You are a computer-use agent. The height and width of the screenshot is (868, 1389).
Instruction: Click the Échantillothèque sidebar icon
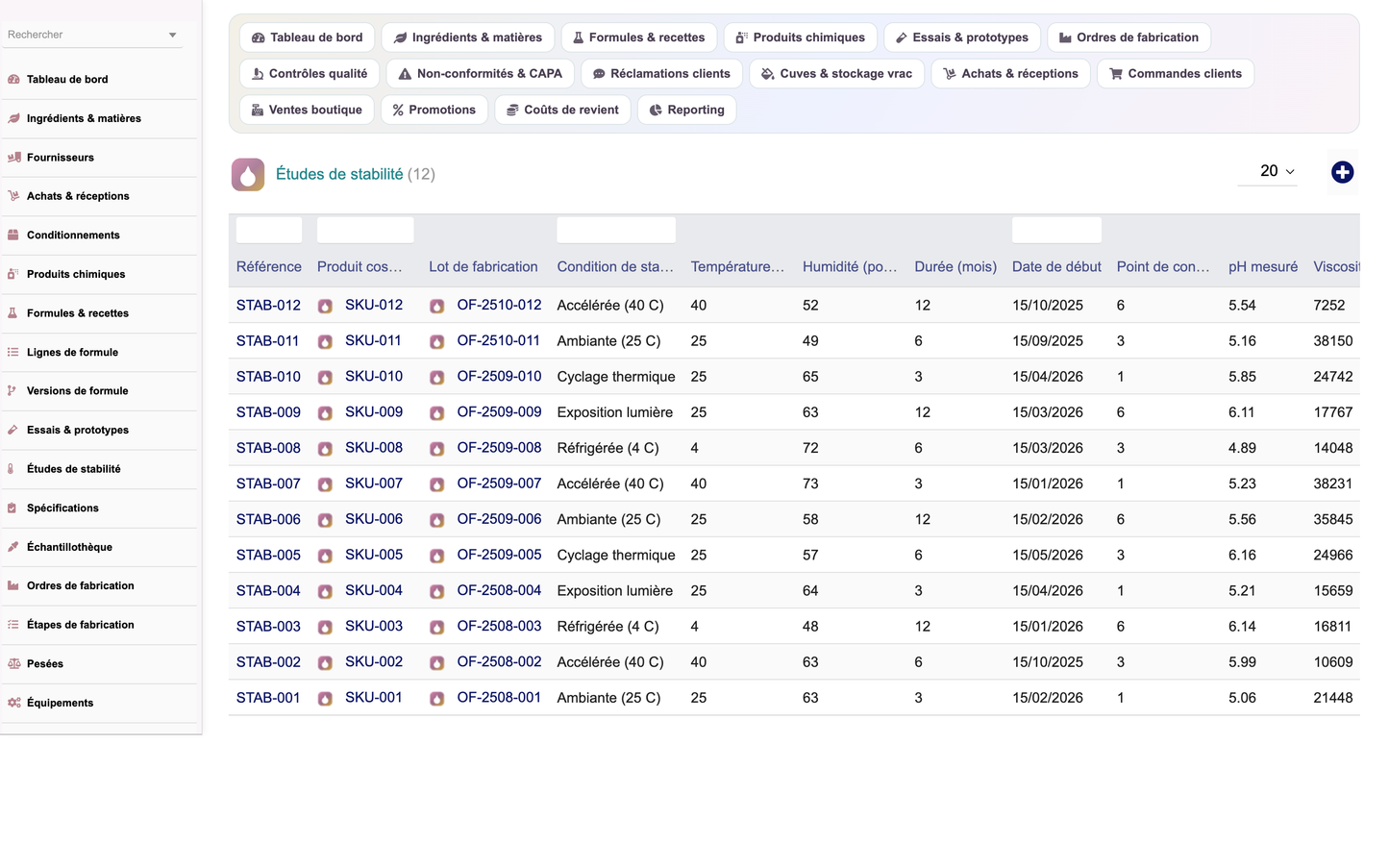13,547
